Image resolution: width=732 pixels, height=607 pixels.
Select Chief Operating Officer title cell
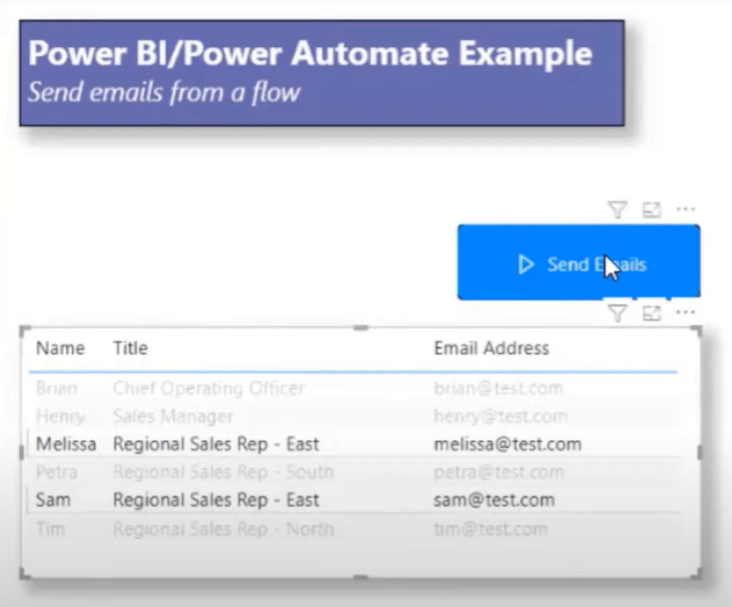coord(209,388)
